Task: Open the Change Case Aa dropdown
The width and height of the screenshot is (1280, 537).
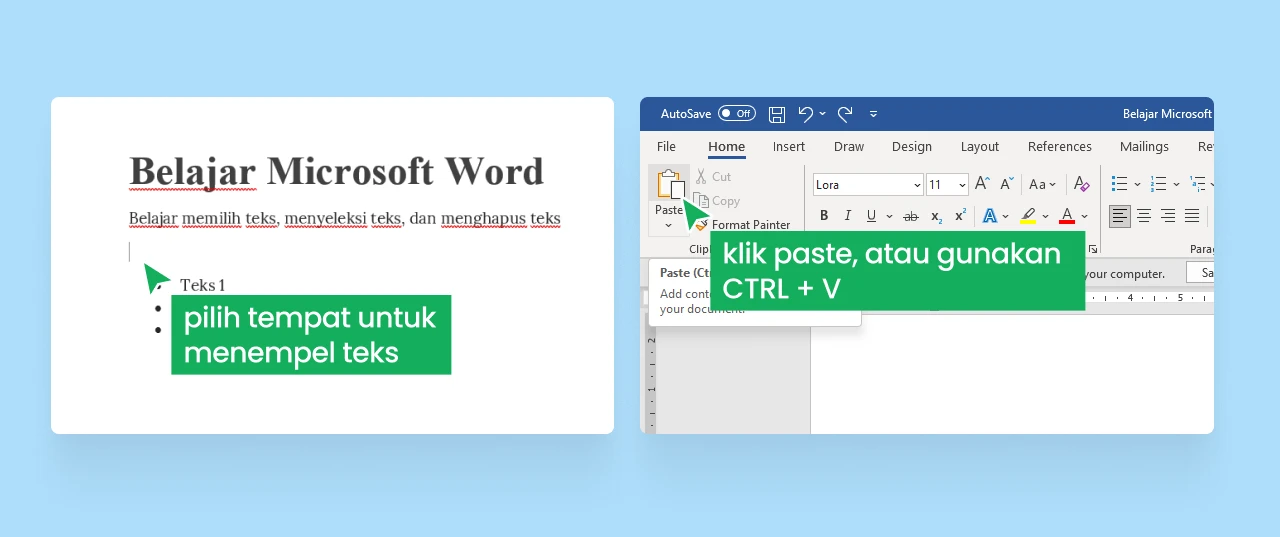Action: coord(1043,184)
